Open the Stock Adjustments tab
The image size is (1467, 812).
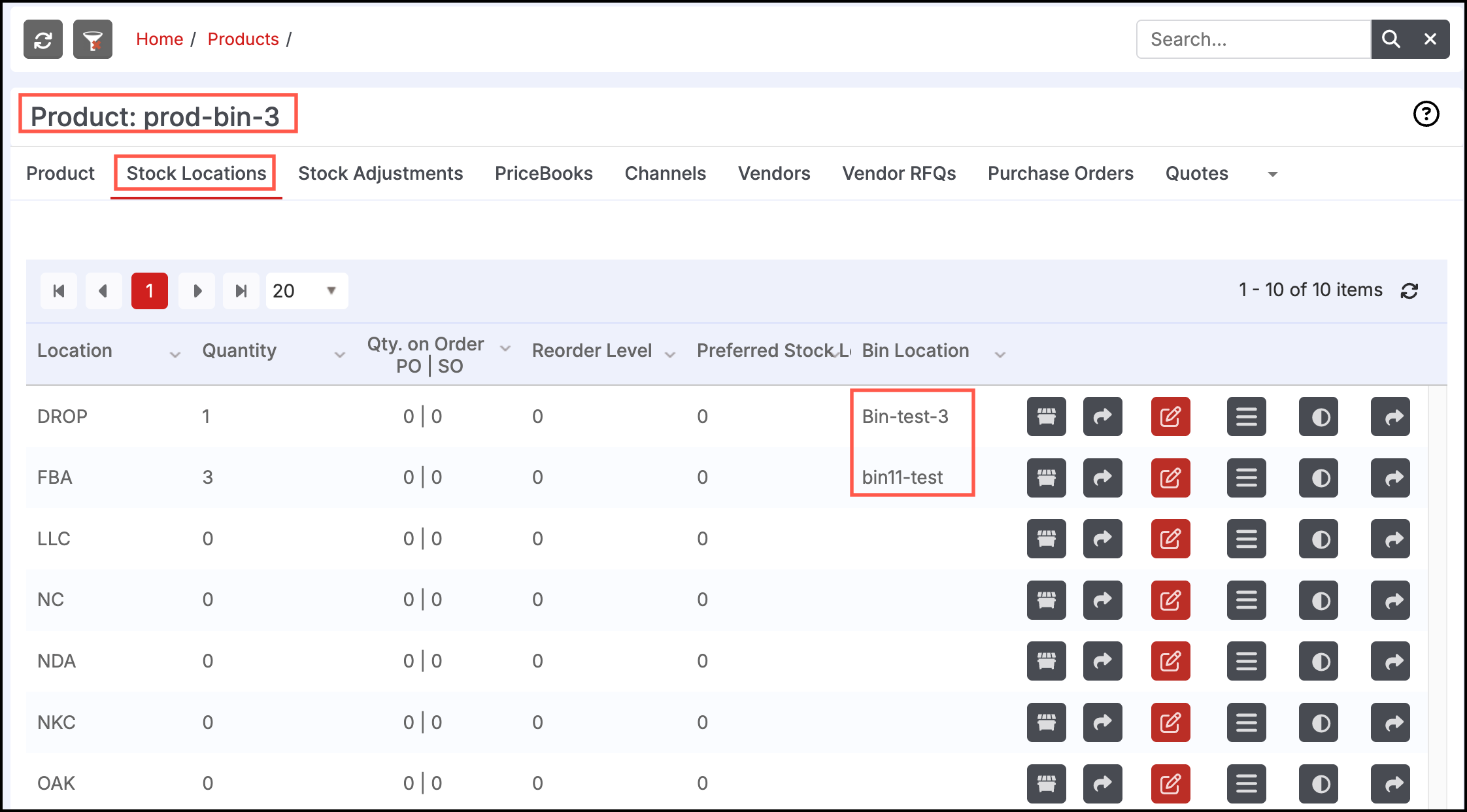click(x=380, y=173)
